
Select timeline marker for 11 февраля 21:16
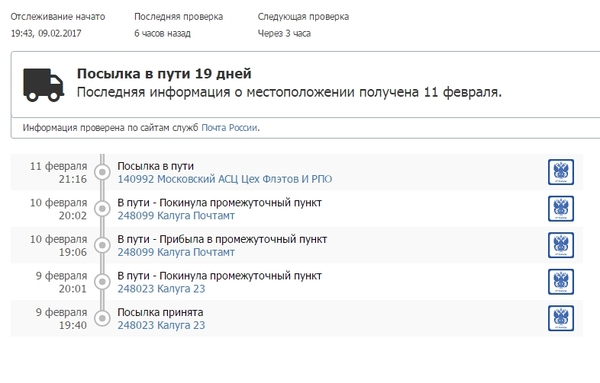pyautogui.click(x=102, y=172)
